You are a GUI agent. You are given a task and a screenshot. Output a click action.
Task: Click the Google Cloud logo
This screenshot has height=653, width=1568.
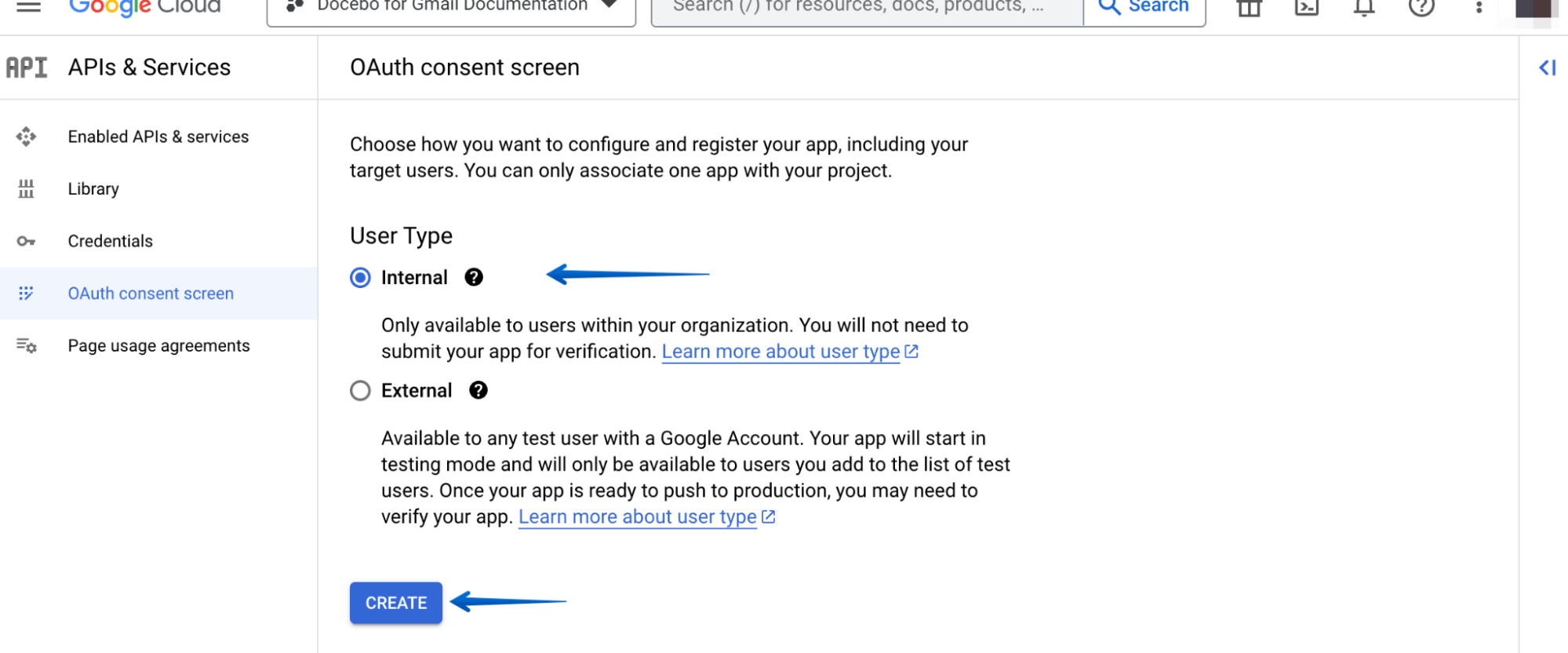pyautogui.click(x=145, y=6)
